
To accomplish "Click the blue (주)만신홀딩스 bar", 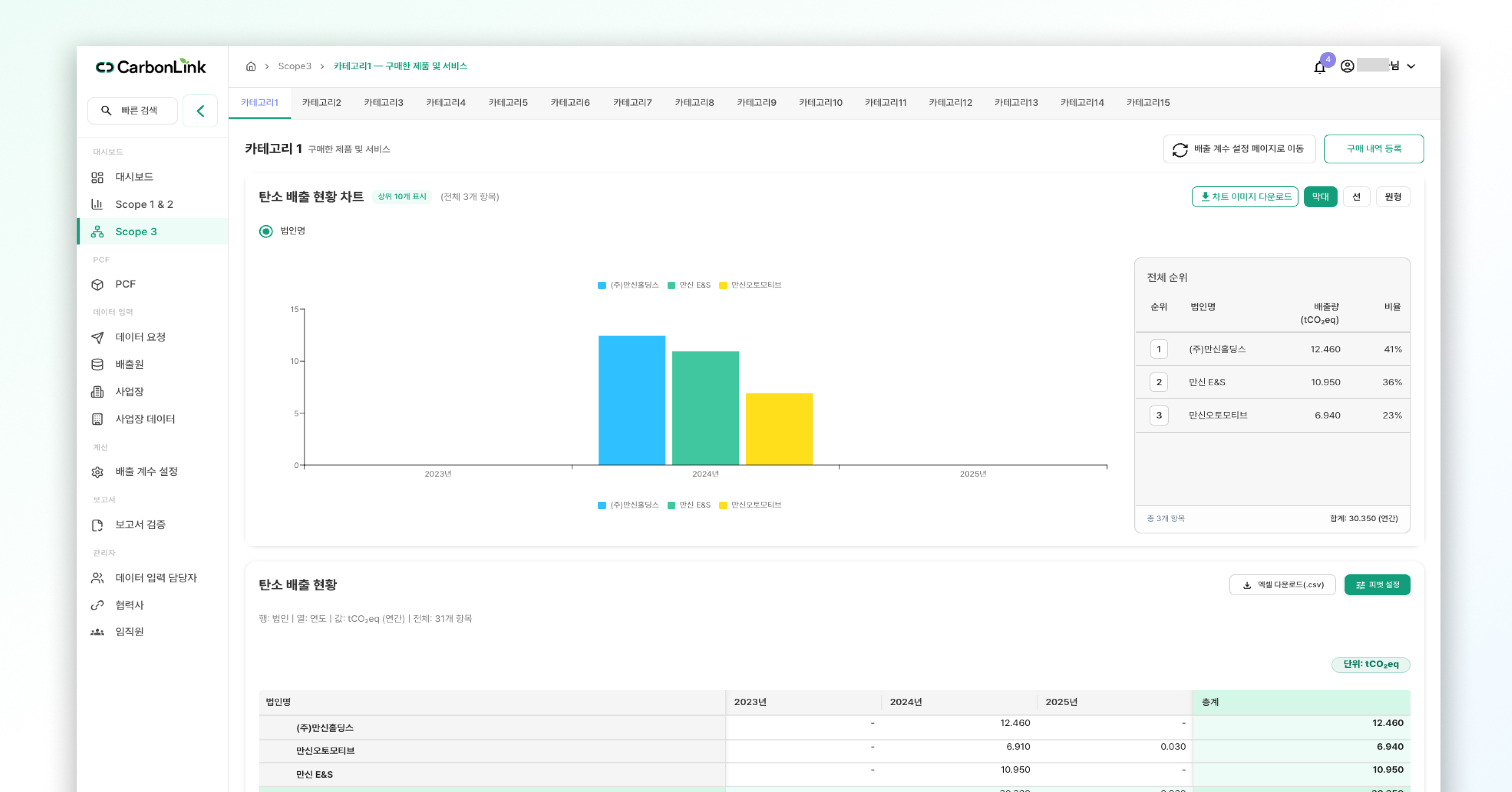I will 632,400.
